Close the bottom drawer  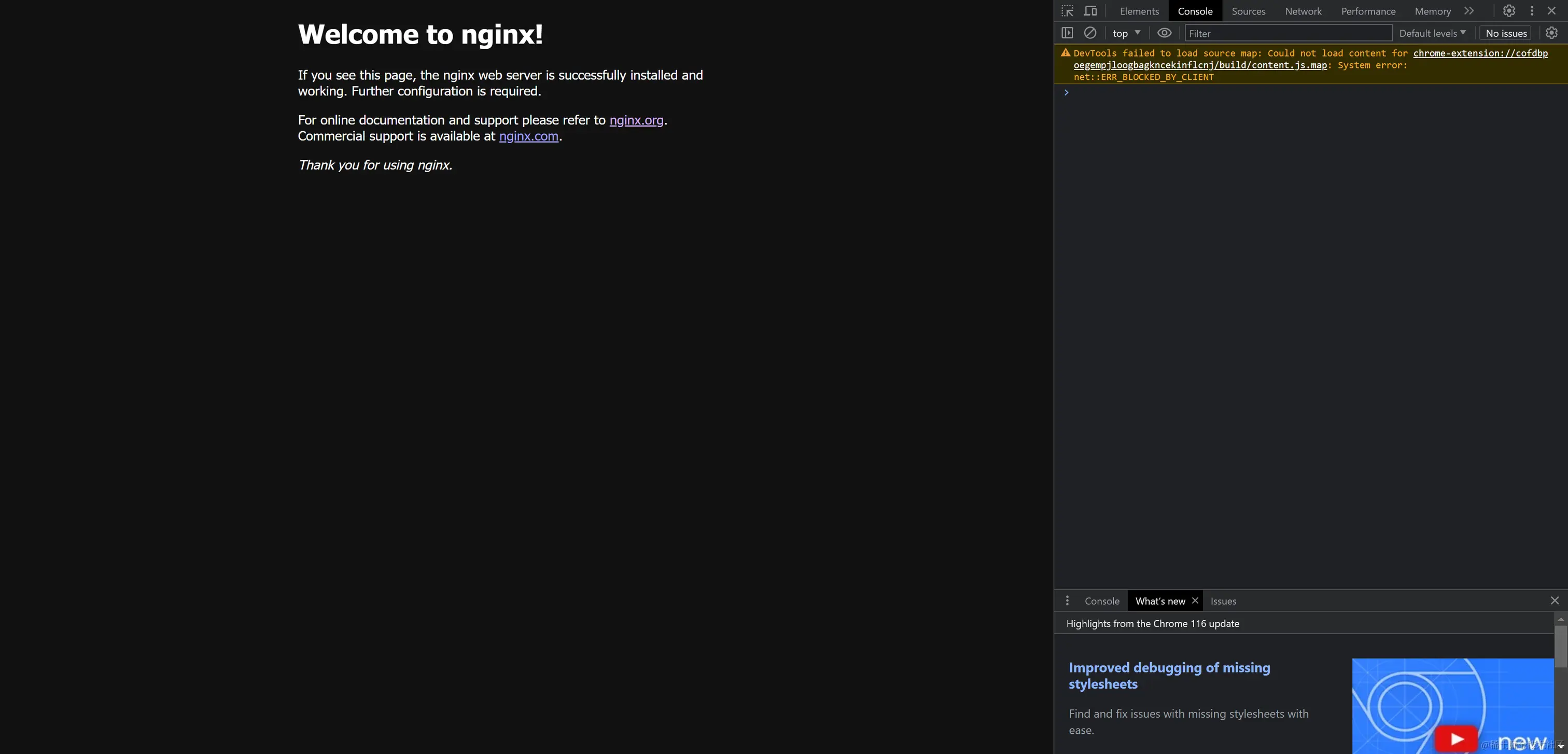coord(1555,601)
